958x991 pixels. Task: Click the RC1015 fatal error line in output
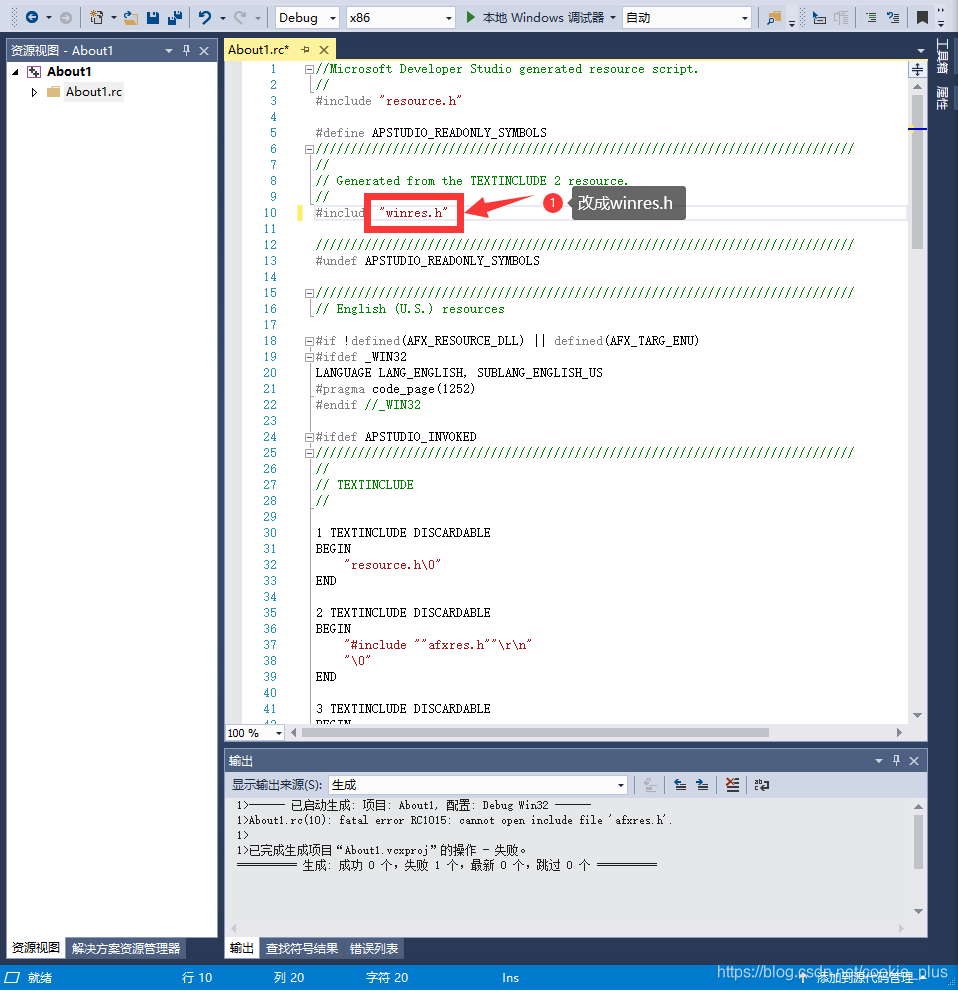tap(454, 820)
